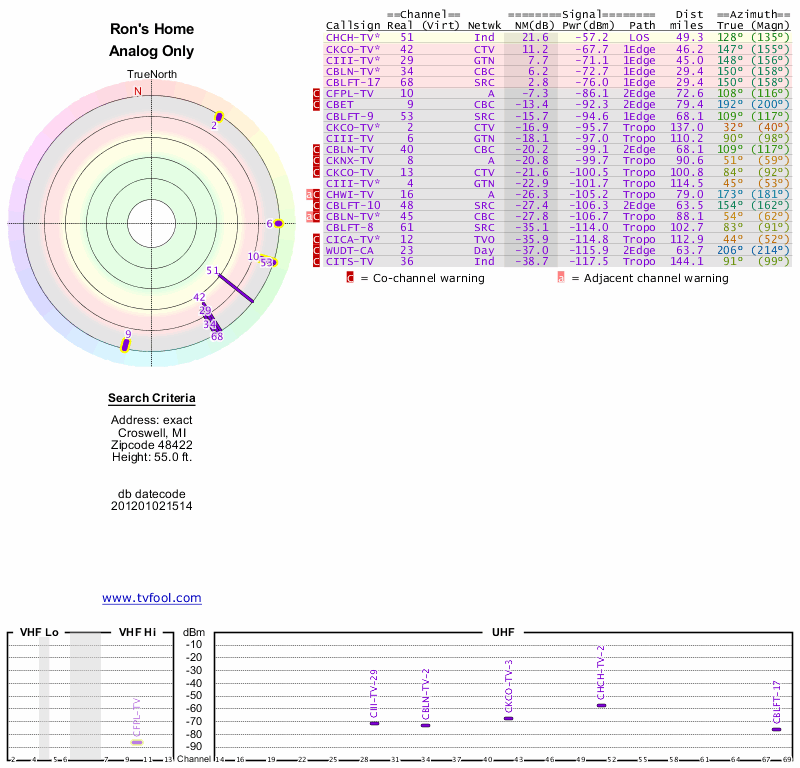Select channel 2 marker on radar plot
This screenshot has height=768, width=800.
pos(219,117)
